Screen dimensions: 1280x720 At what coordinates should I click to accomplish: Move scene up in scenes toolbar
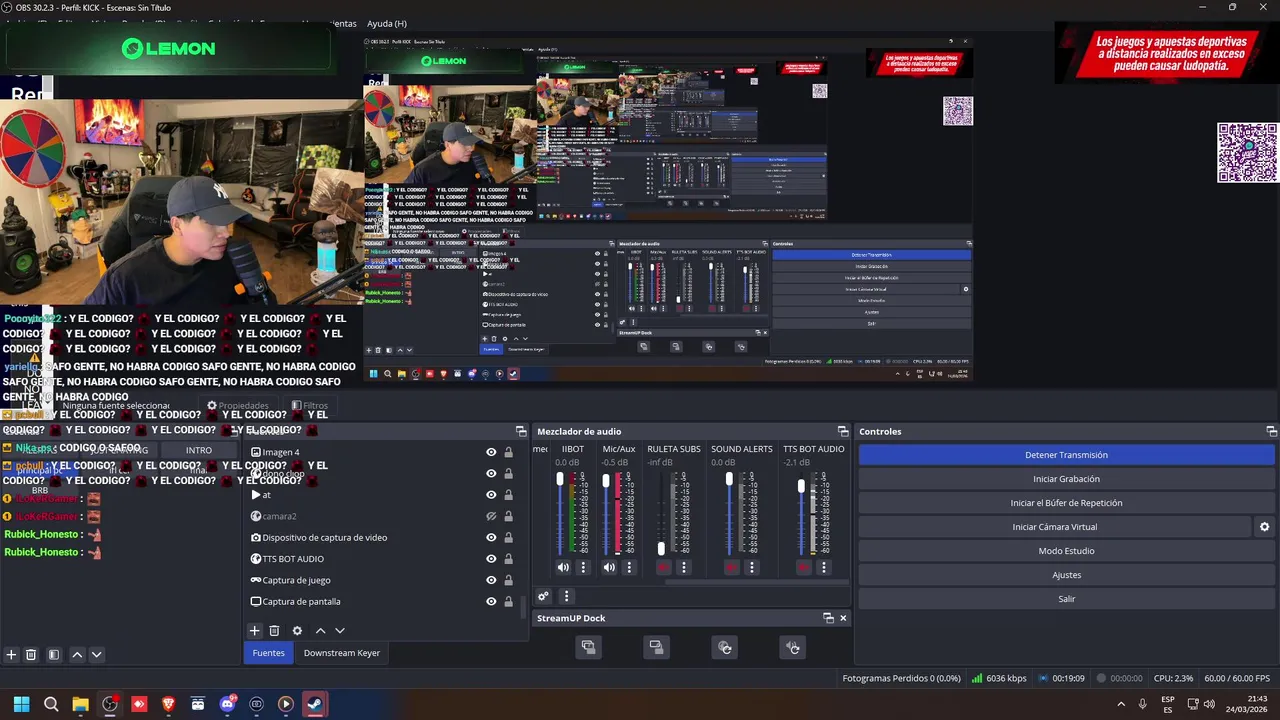point(77,655)
